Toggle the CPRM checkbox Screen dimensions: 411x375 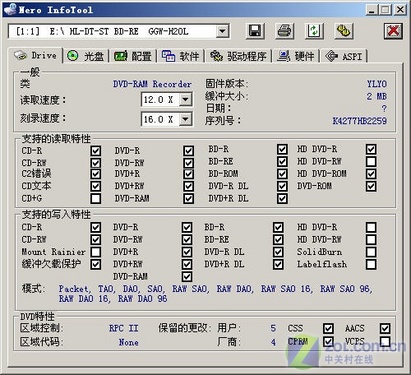(328, 341)
